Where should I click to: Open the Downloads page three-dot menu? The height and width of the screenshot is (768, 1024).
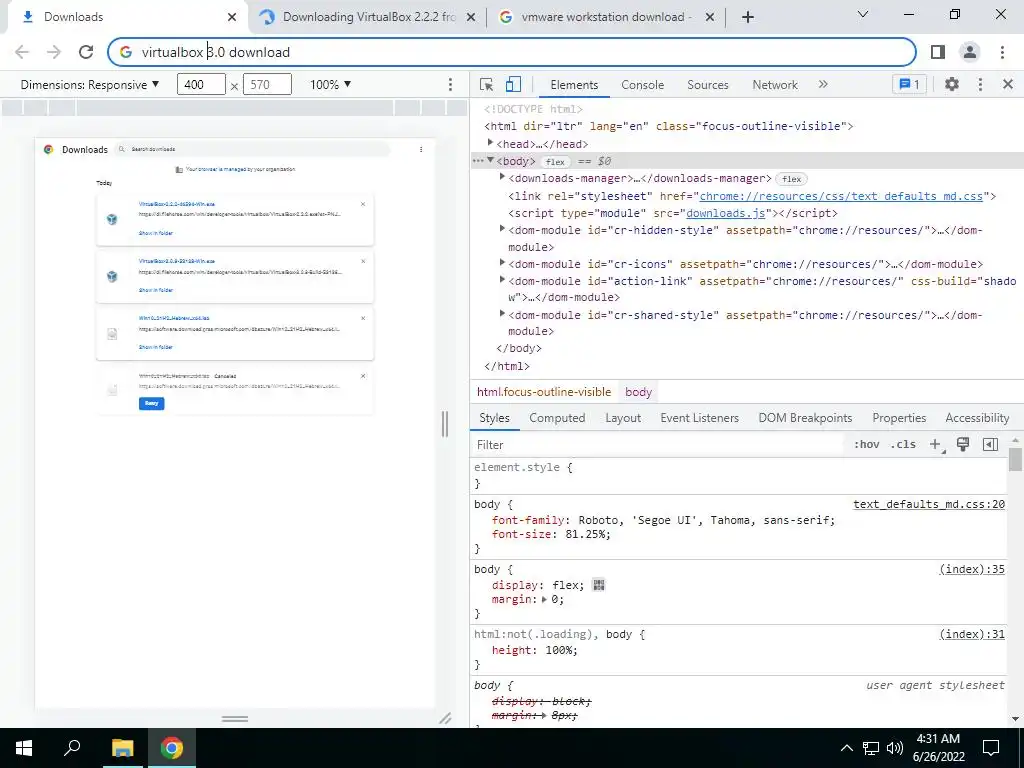[x=421, y=150]
